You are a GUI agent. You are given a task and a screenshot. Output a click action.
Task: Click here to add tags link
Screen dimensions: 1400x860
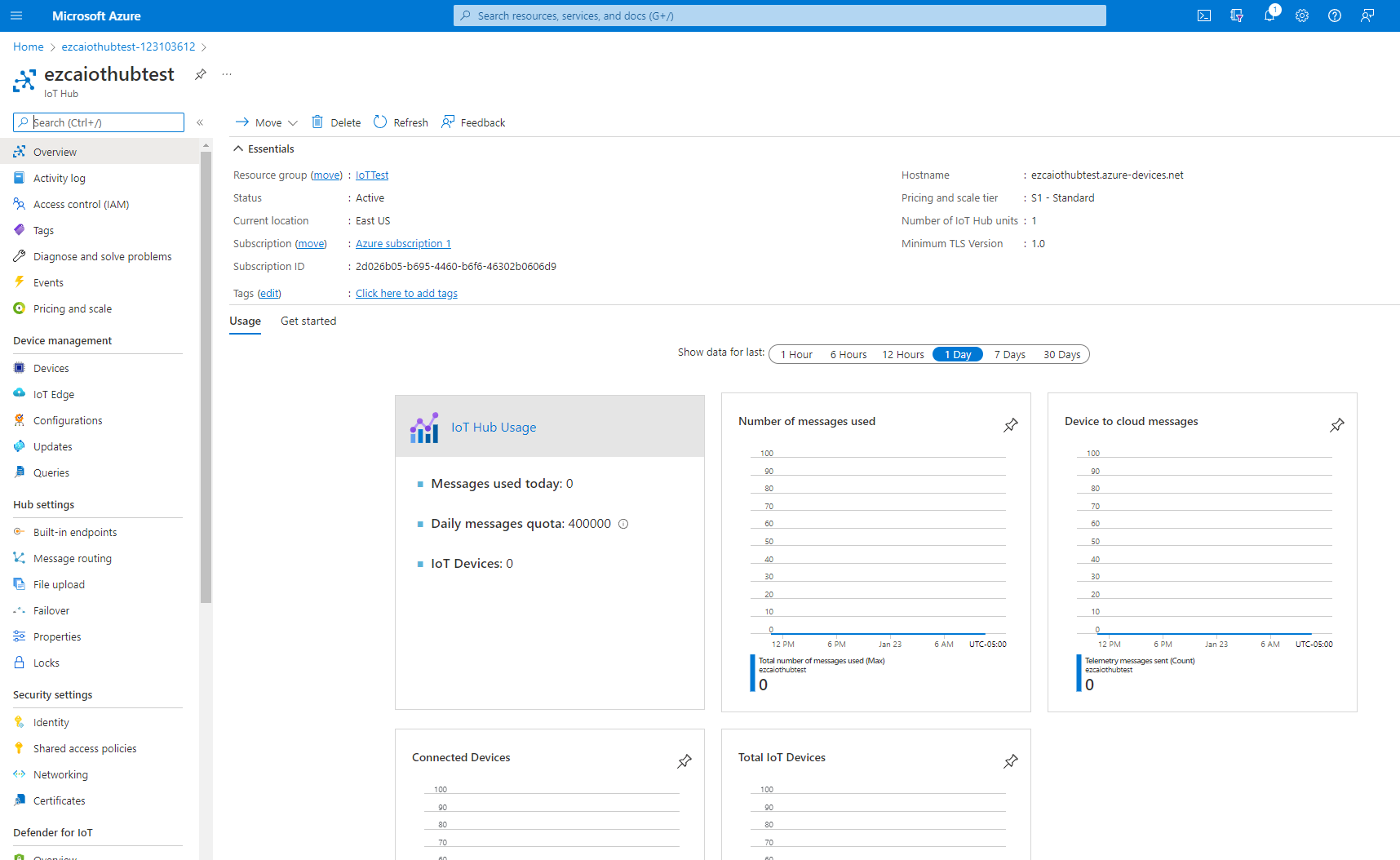tap(406, 293)
